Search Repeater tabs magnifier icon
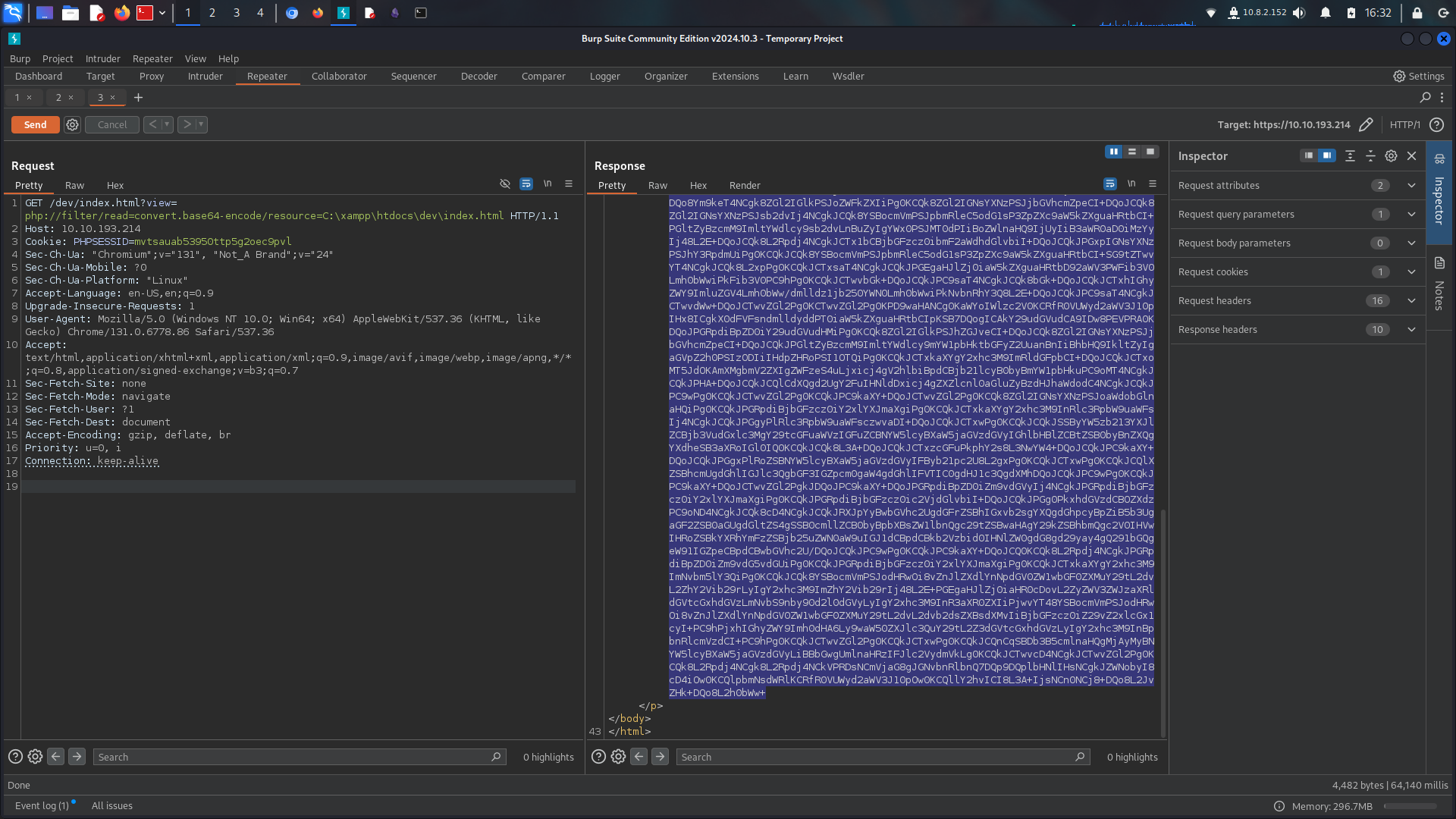1456x819 pixels. (x=1425, y=98)
